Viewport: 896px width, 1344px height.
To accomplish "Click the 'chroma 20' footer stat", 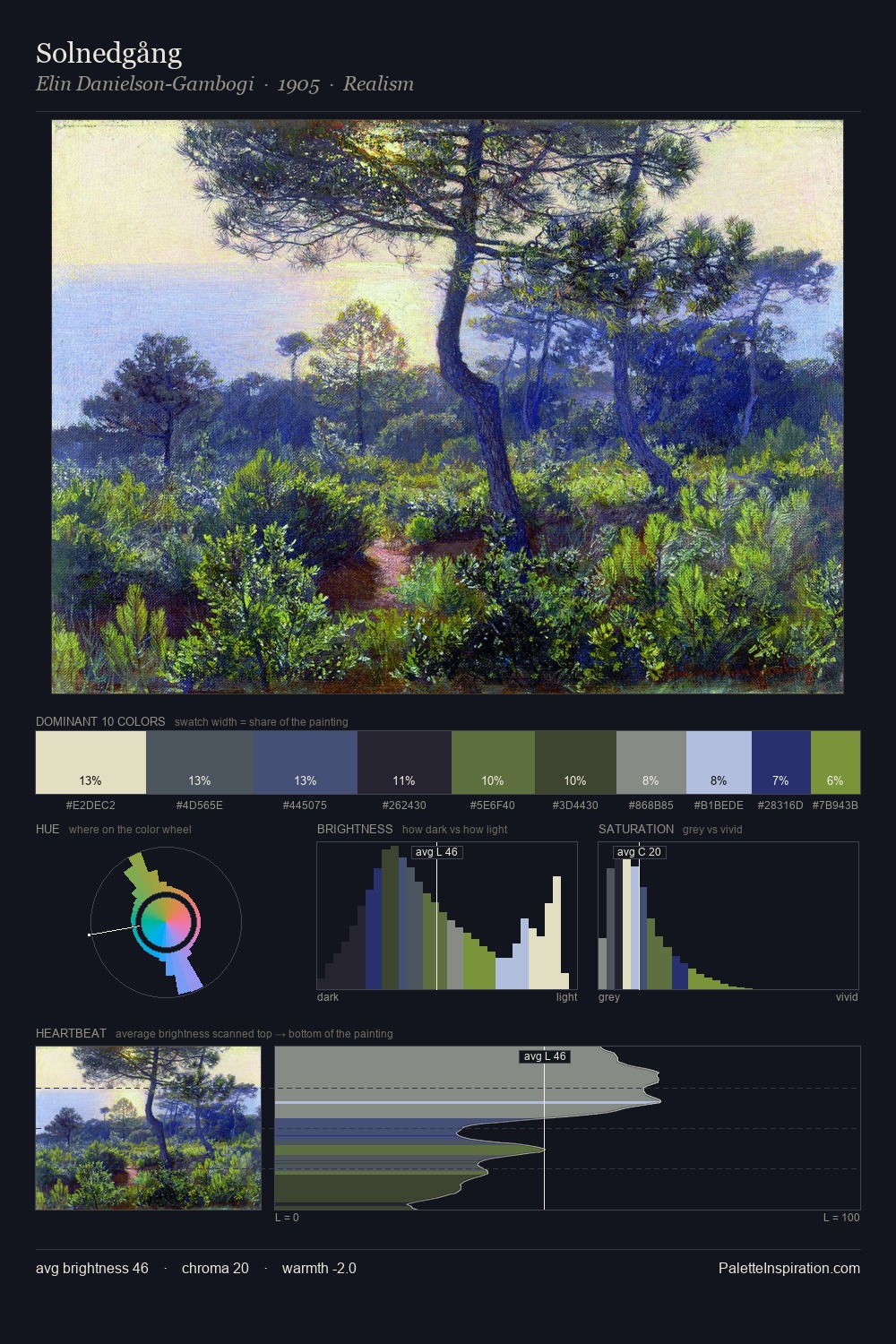I will coord(215,1268).
